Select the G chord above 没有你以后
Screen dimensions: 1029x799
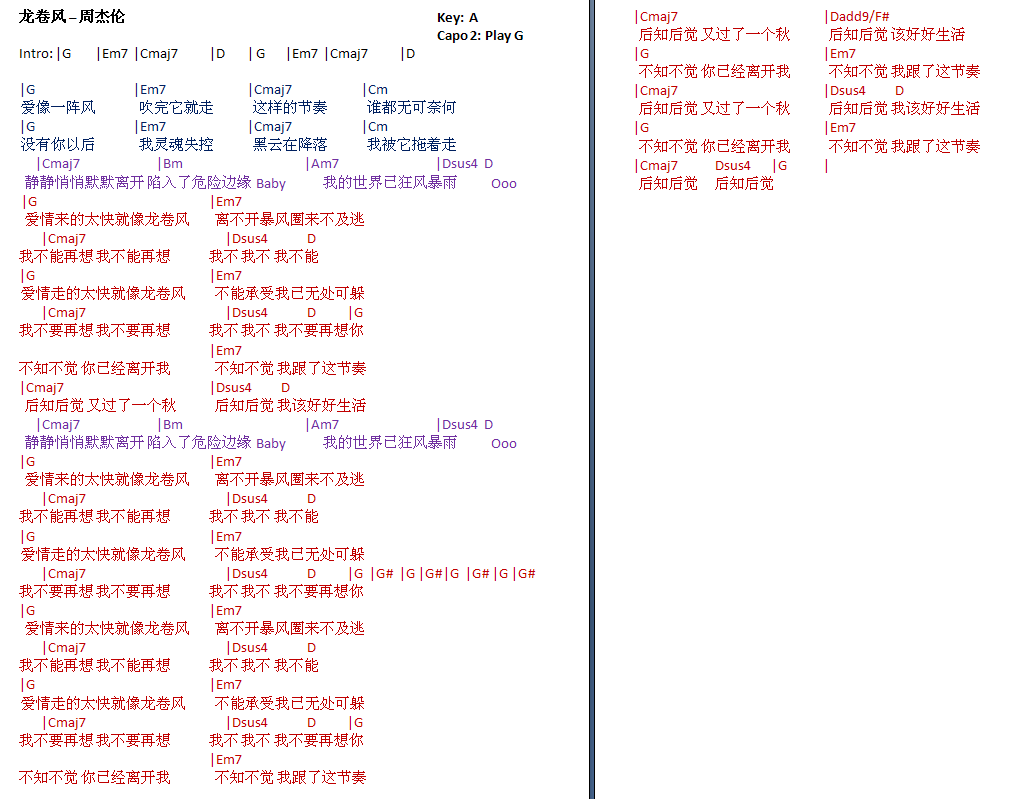coord(30,127)
